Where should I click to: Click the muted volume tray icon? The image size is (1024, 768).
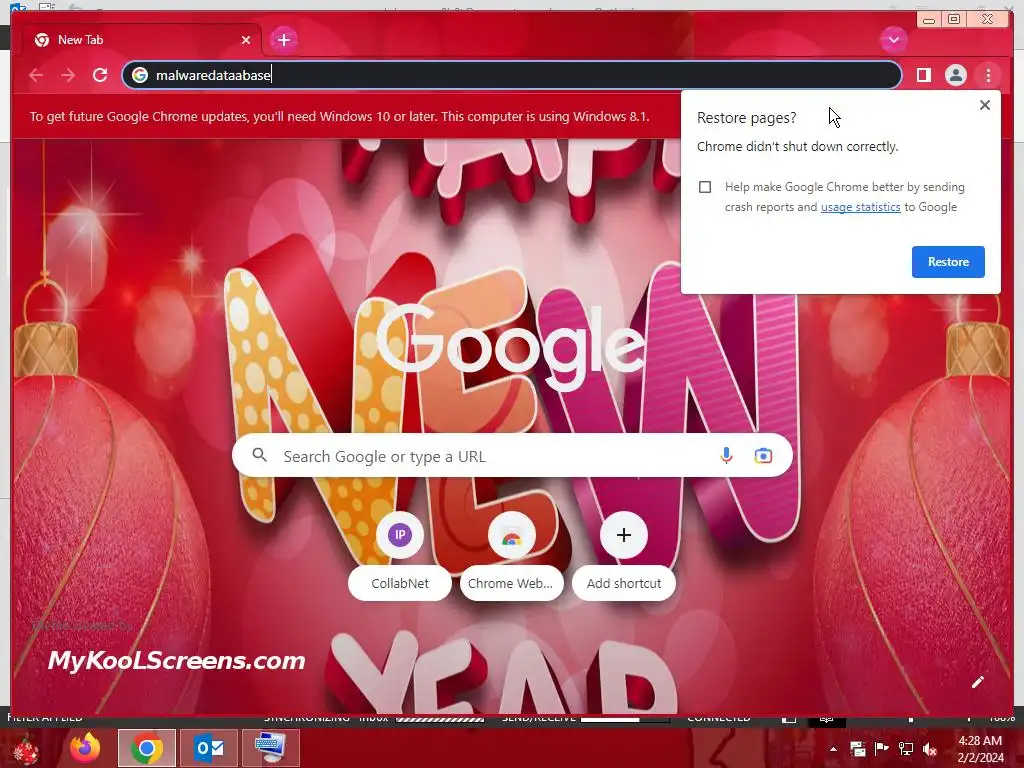929,749
